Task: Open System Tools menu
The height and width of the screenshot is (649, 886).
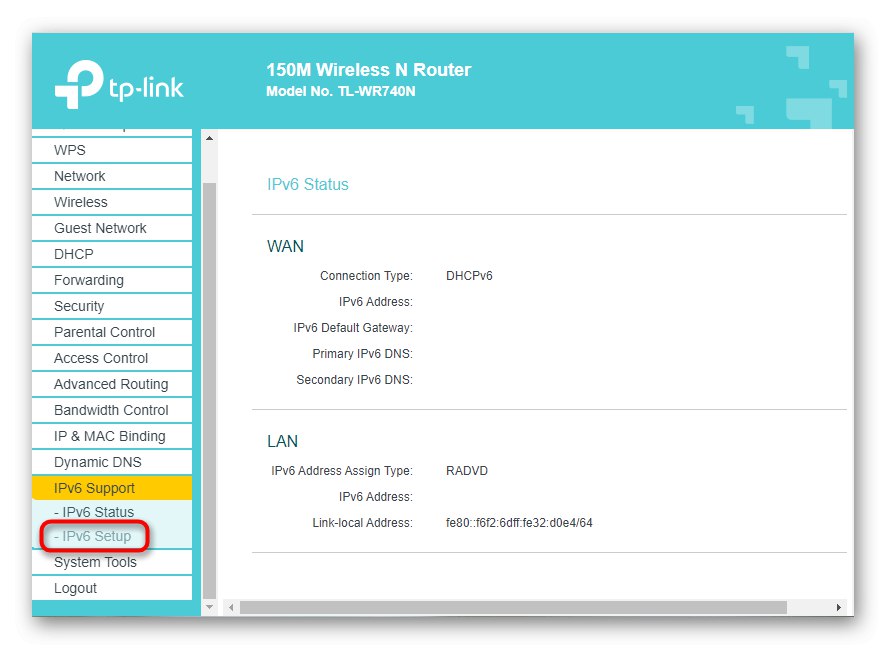Action: (x=112, y=563)
